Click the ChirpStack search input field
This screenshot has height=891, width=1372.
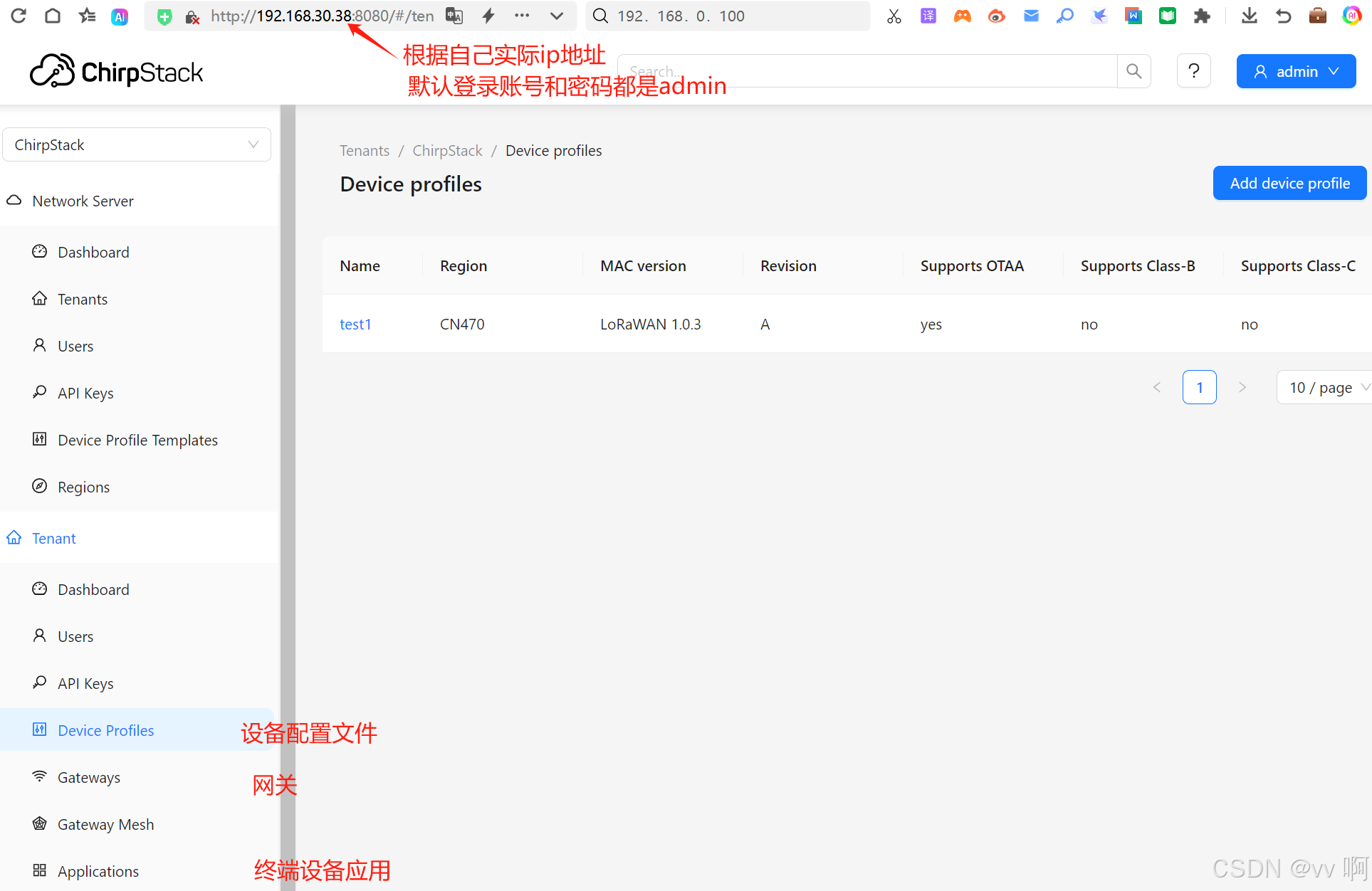pos(867,71)
